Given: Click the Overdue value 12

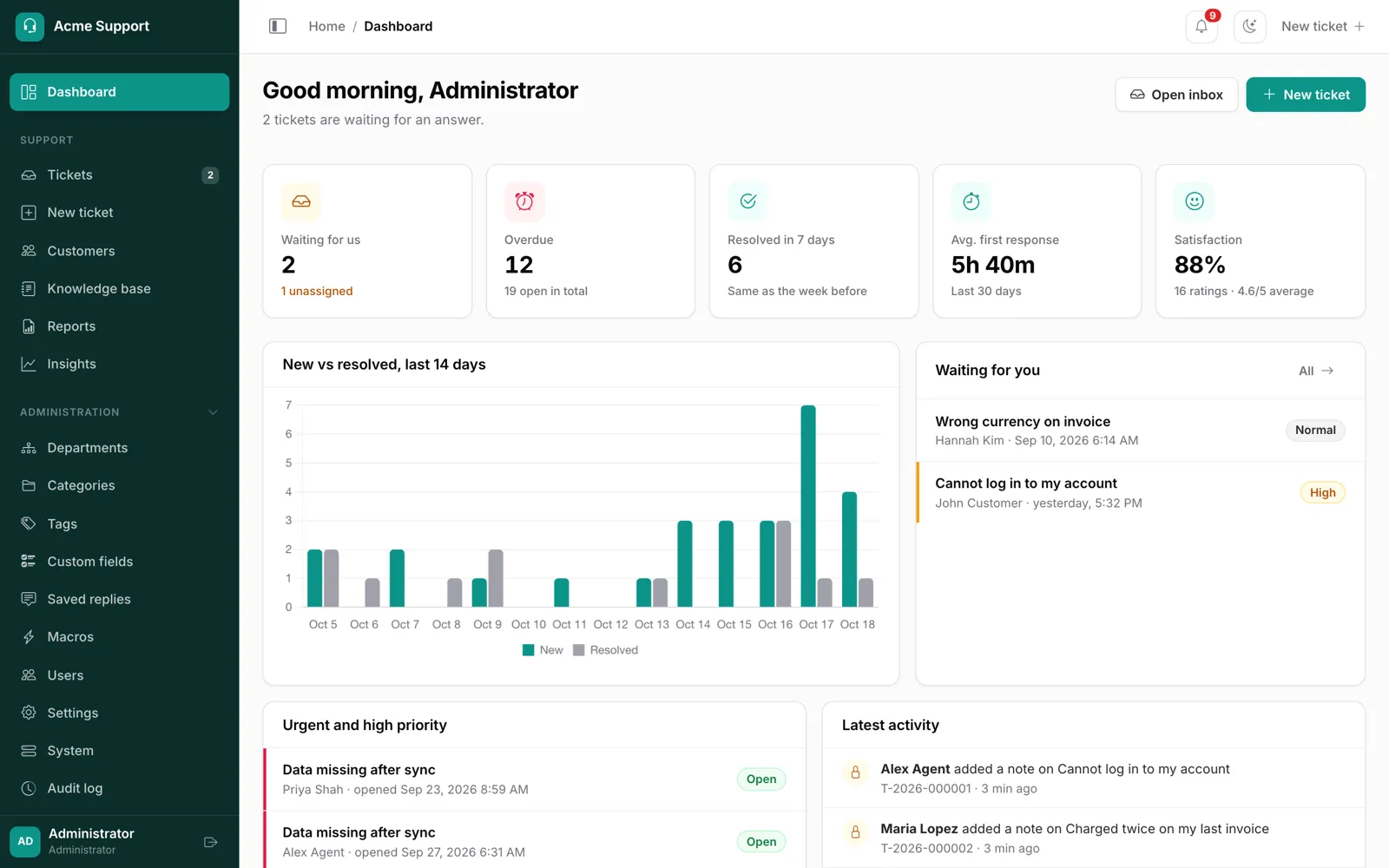Looking at the screenshot, I should point(519,265).
